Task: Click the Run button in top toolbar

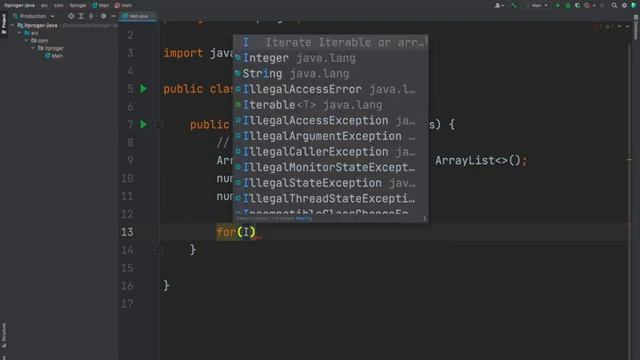Action: pyautogui.click(x=558, y=5)
